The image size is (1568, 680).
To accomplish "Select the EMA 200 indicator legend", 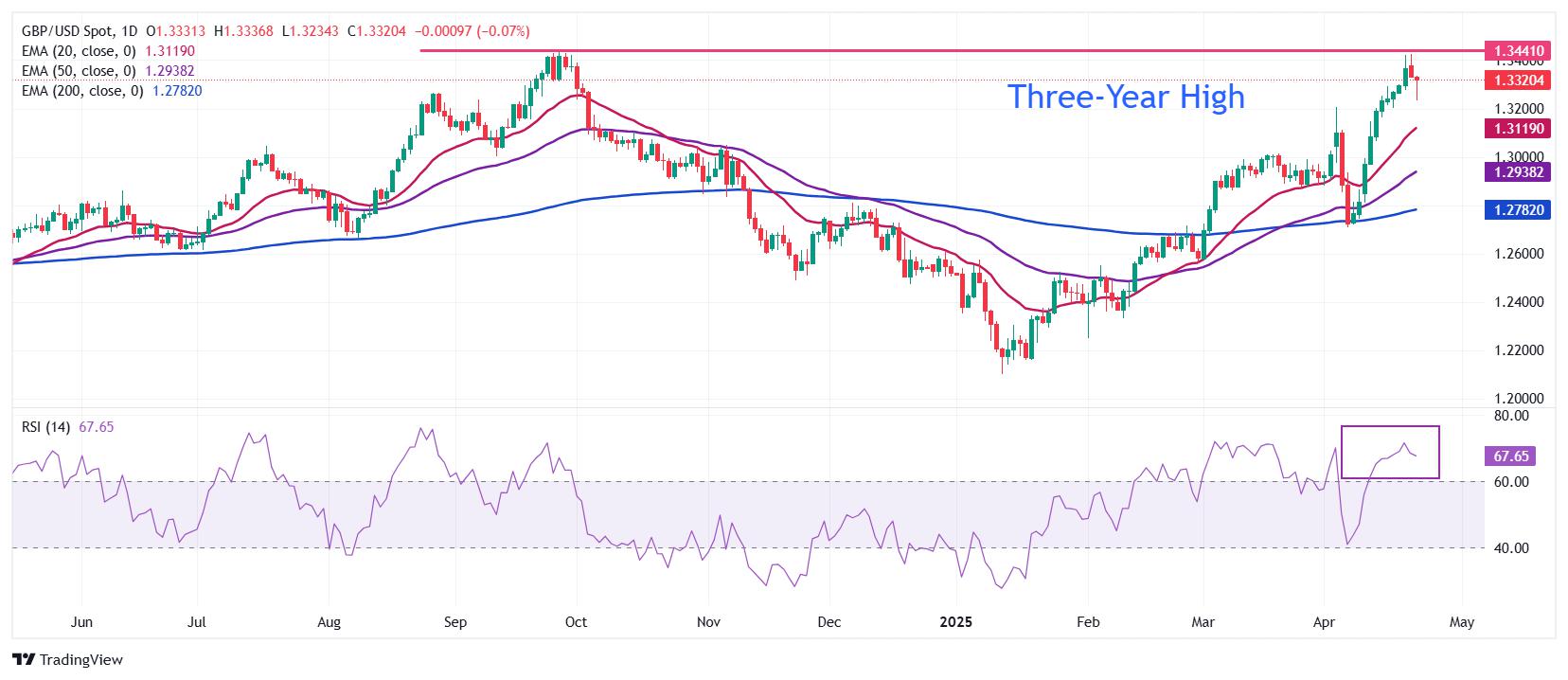I will click(112, 91).
